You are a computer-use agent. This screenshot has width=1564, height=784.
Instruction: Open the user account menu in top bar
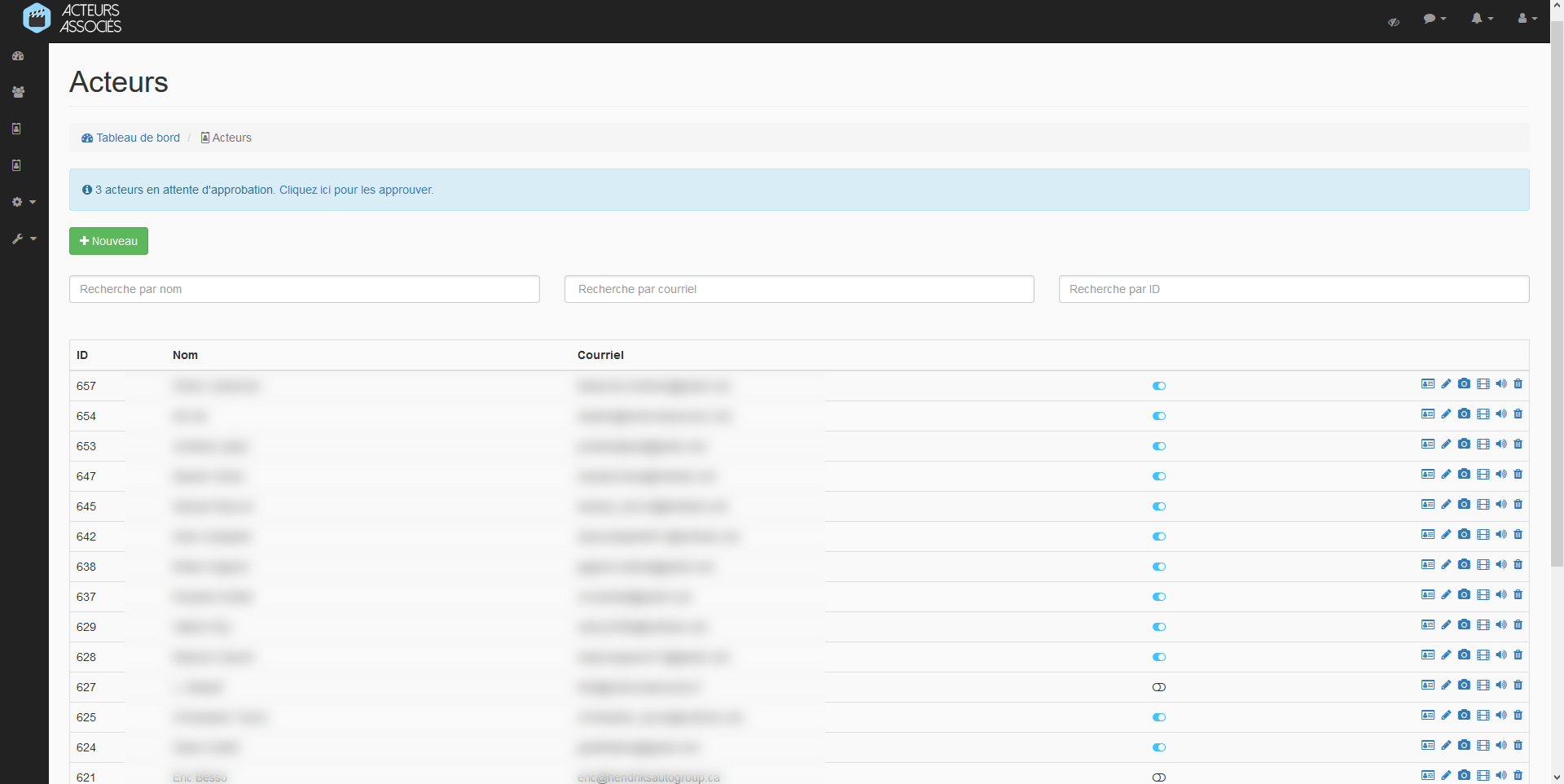(x=1527, y=19)
